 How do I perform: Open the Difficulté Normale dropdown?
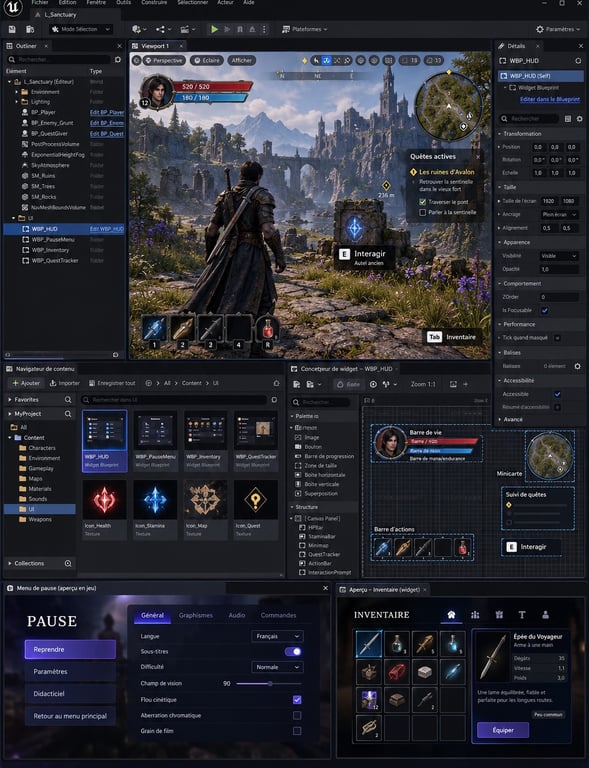277,667
